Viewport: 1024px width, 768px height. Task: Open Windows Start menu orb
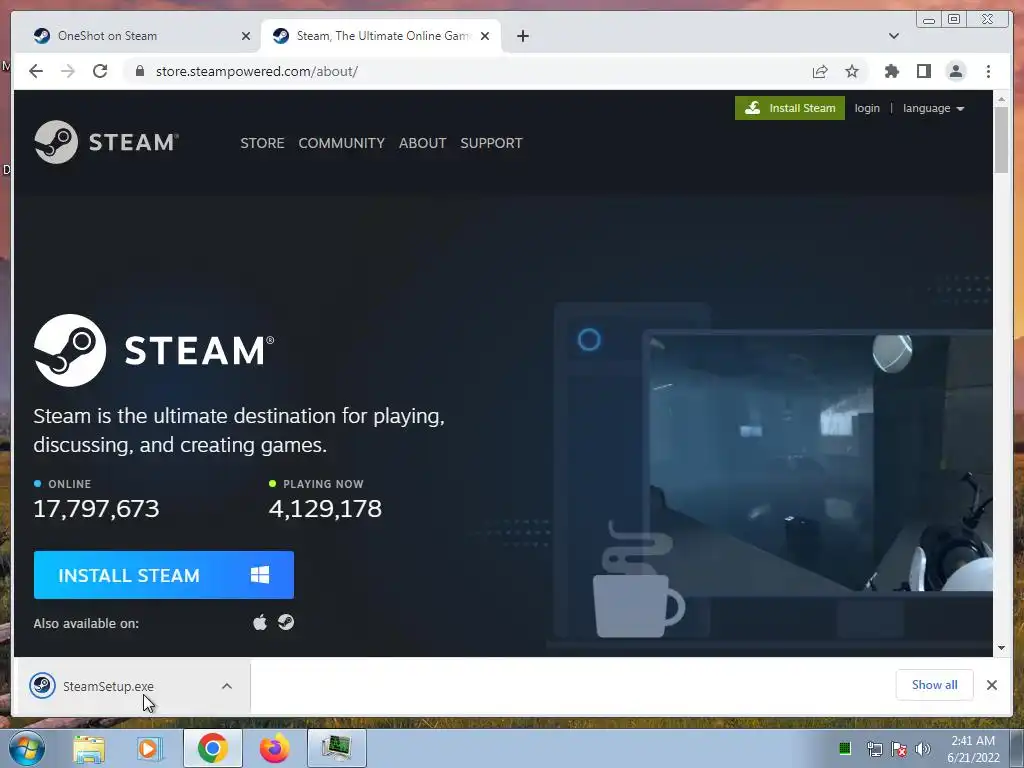coord(27,748)
